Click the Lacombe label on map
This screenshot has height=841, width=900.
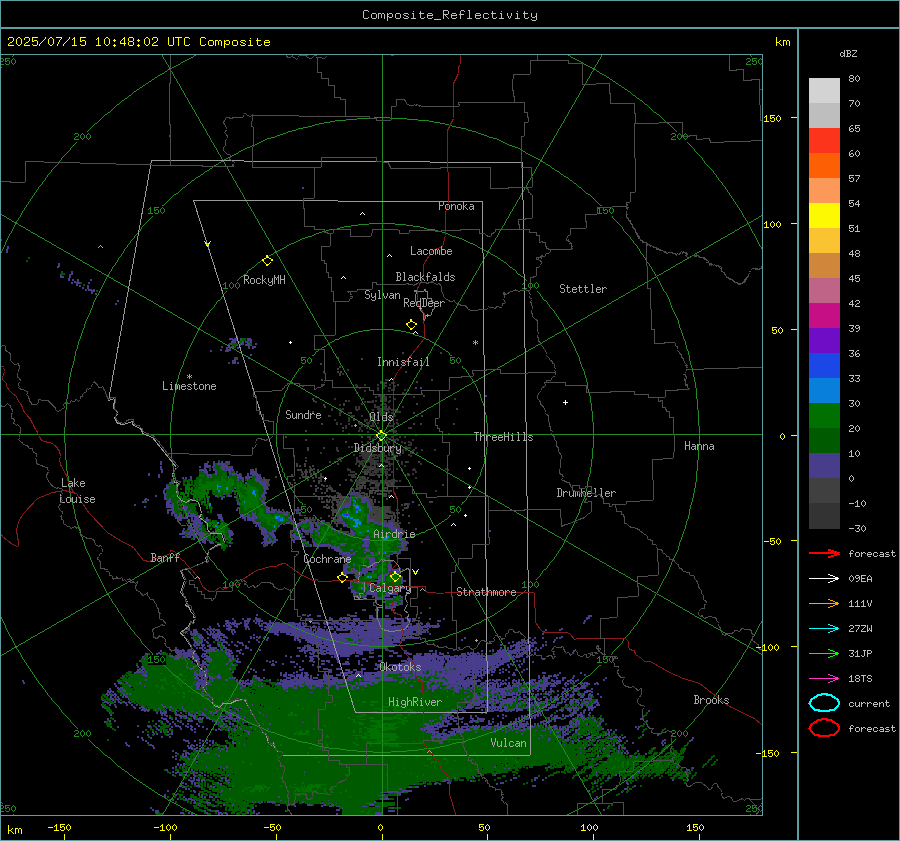(431, 251)
